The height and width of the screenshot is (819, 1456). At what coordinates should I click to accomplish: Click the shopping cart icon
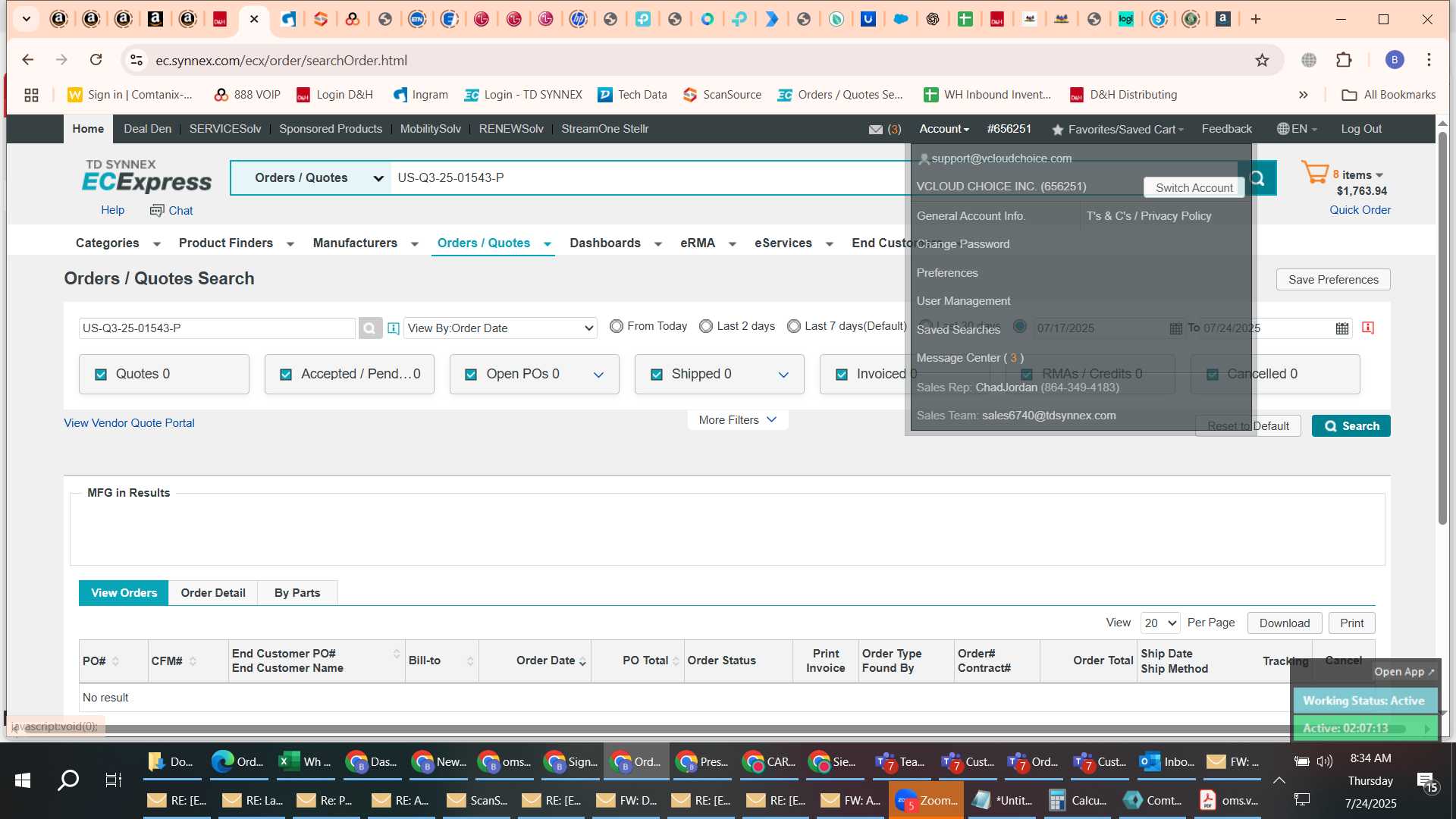click(1315, 173)
